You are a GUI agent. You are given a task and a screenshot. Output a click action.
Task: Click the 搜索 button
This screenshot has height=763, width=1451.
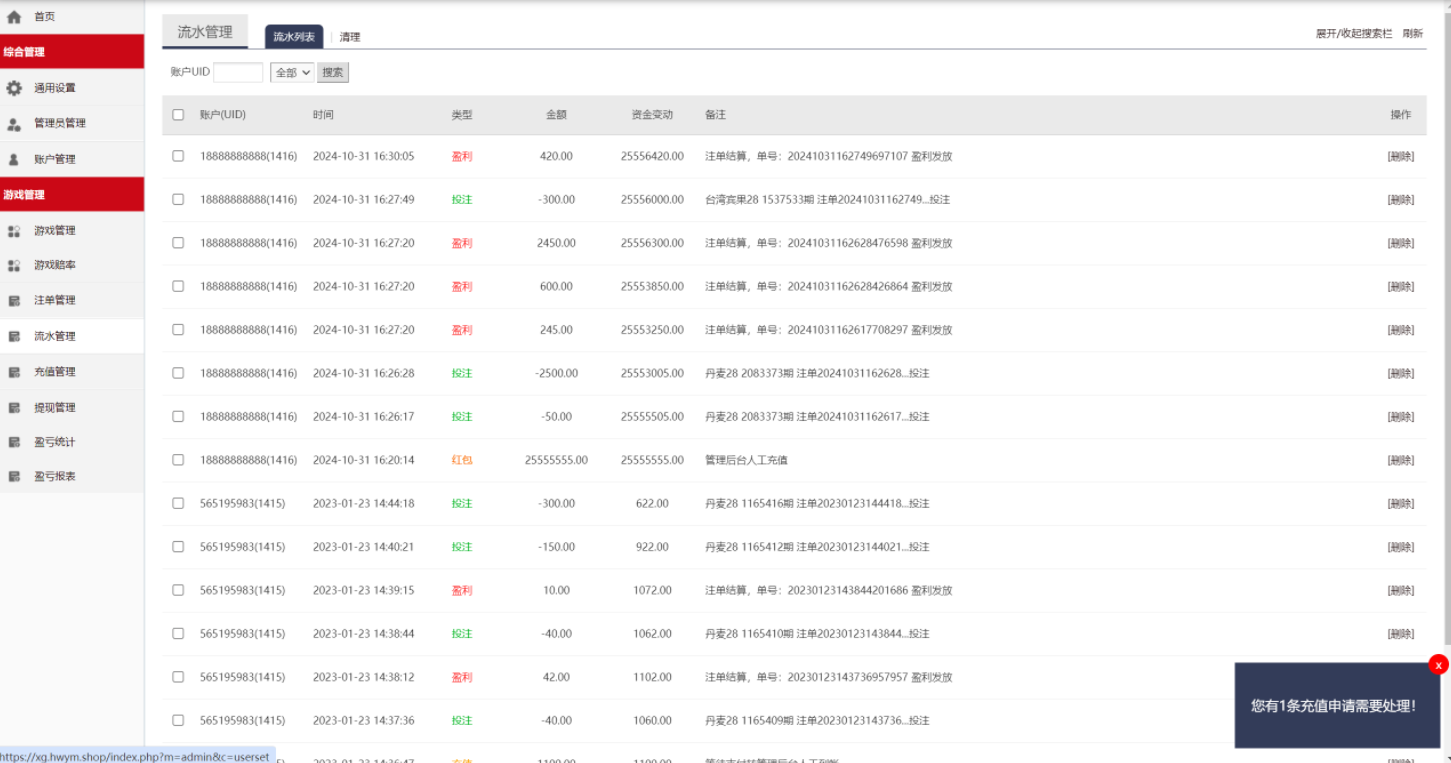point(333,72)
